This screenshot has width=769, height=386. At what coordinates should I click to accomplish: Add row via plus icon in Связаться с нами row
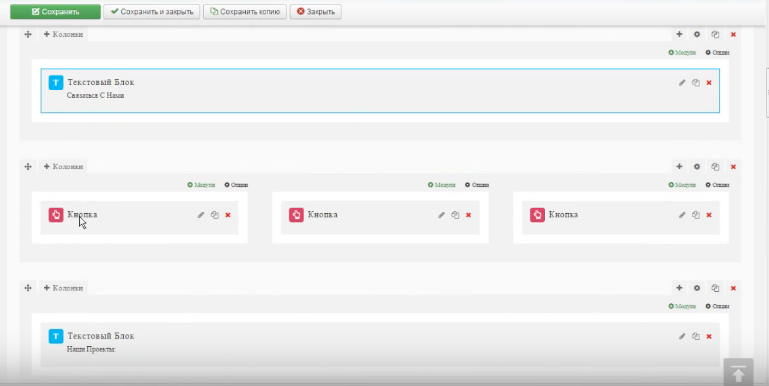coord(679,34)
